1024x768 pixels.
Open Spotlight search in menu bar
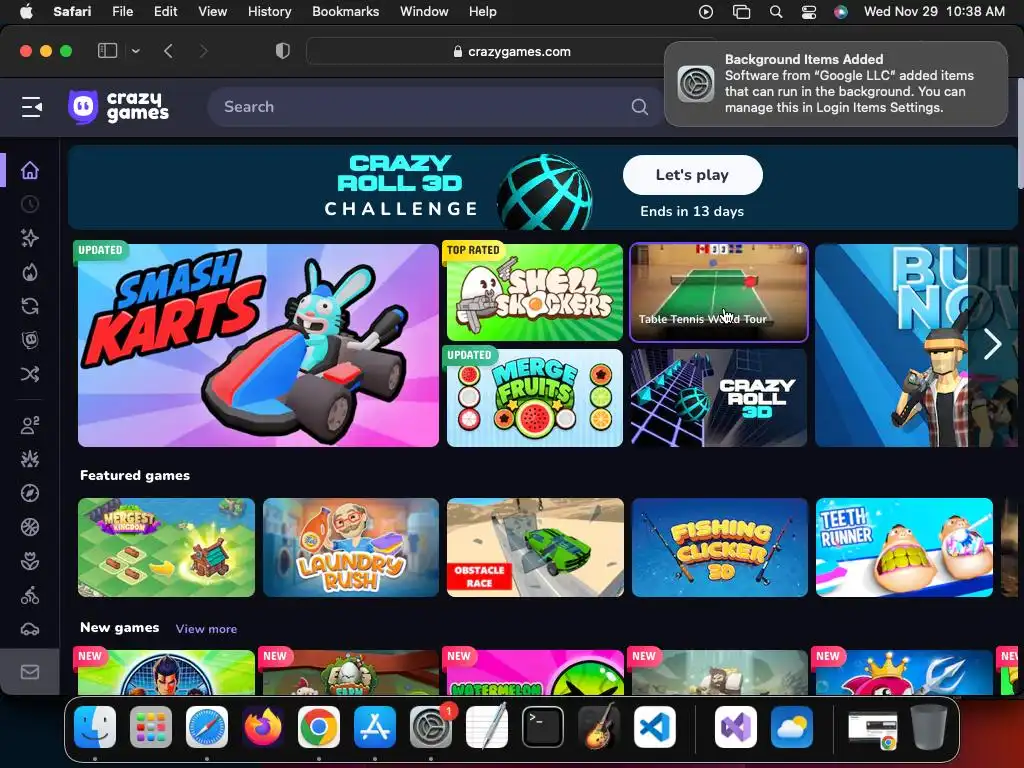pos(776,12)
